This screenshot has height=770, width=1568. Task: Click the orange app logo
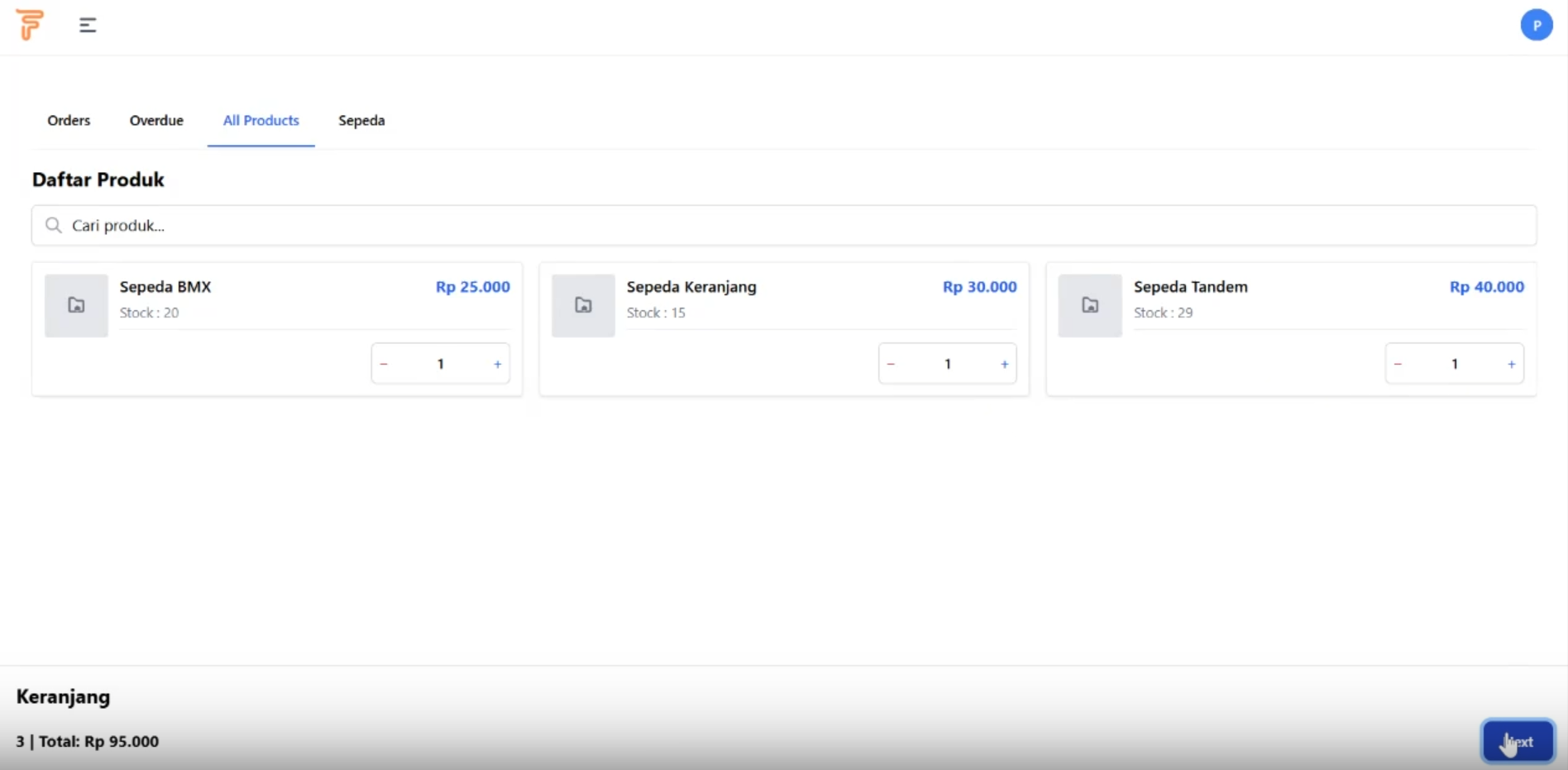pyautogui.click(x=30, y=25)
